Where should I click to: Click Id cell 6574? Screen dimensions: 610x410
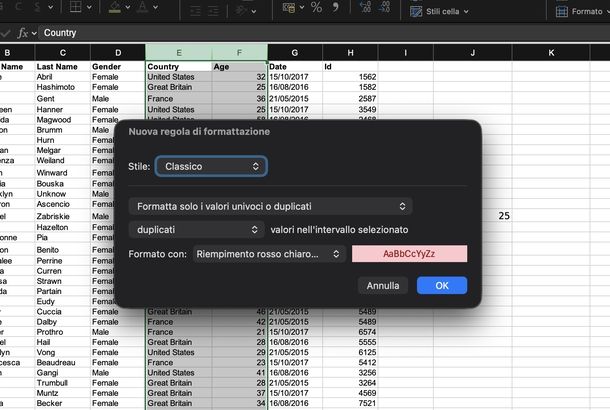[x=351, y=332]
